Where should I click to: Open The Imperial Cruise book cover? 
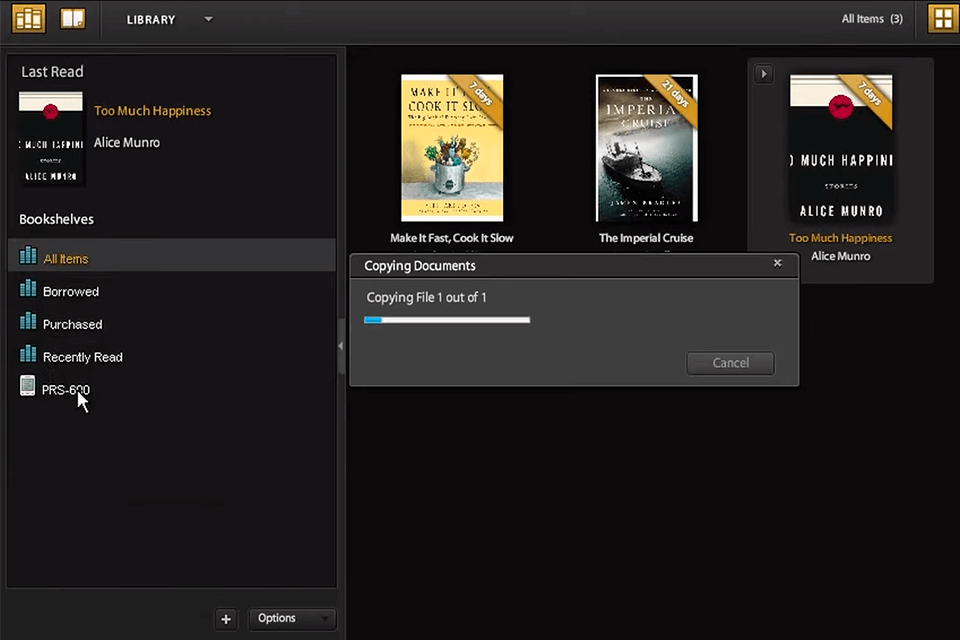tap(647, 148)
